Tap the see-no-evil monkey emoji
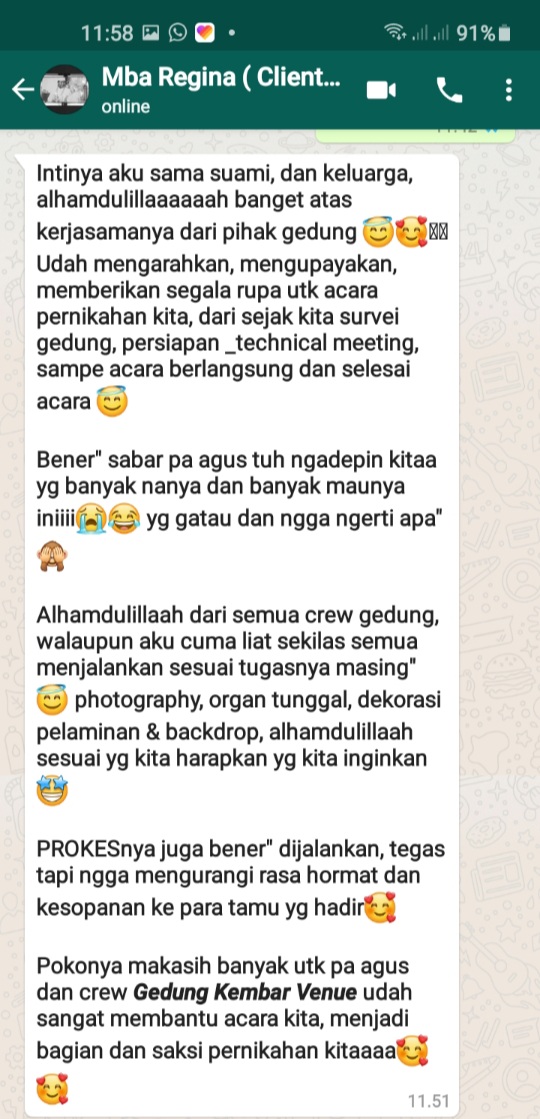 [x=52, y=556]
